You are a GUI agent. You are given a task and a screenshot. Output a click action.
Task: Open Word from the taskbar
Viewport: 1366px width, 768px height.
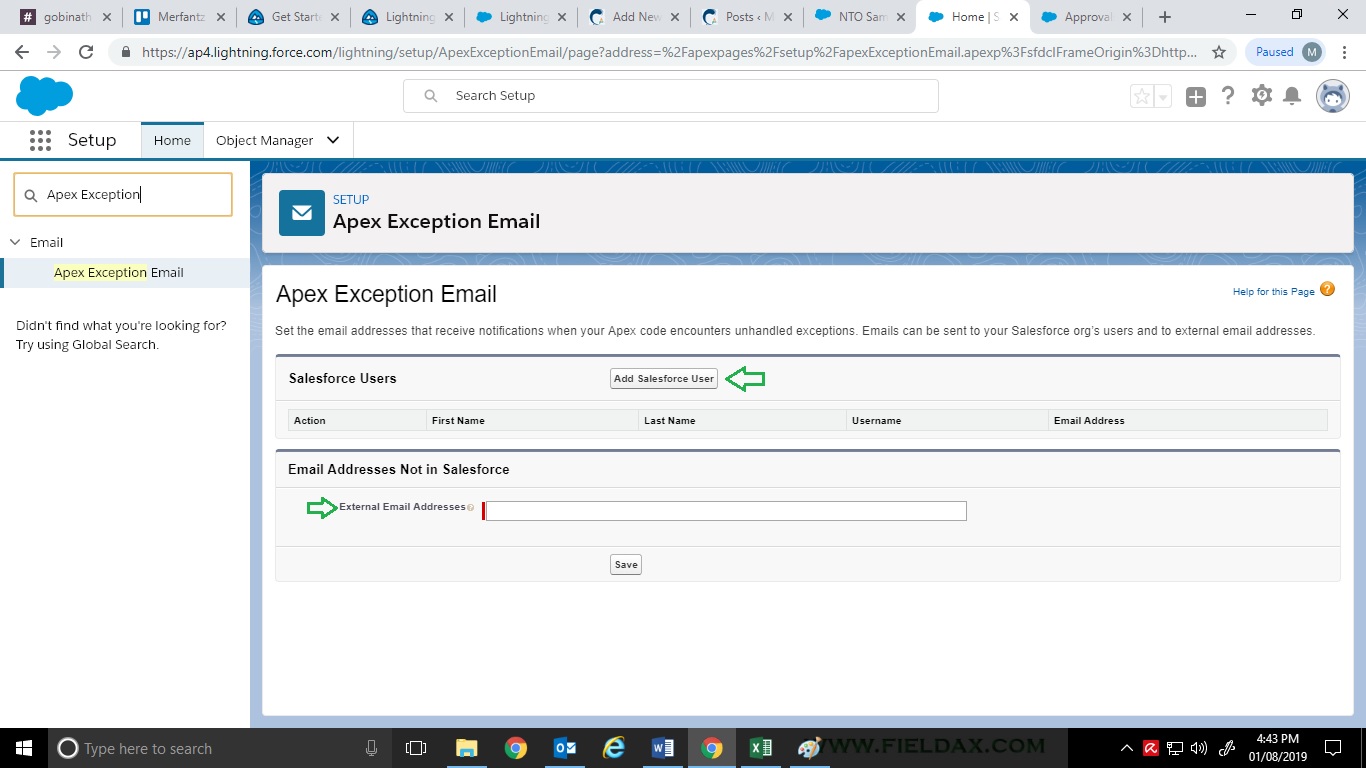coord(663,748)
